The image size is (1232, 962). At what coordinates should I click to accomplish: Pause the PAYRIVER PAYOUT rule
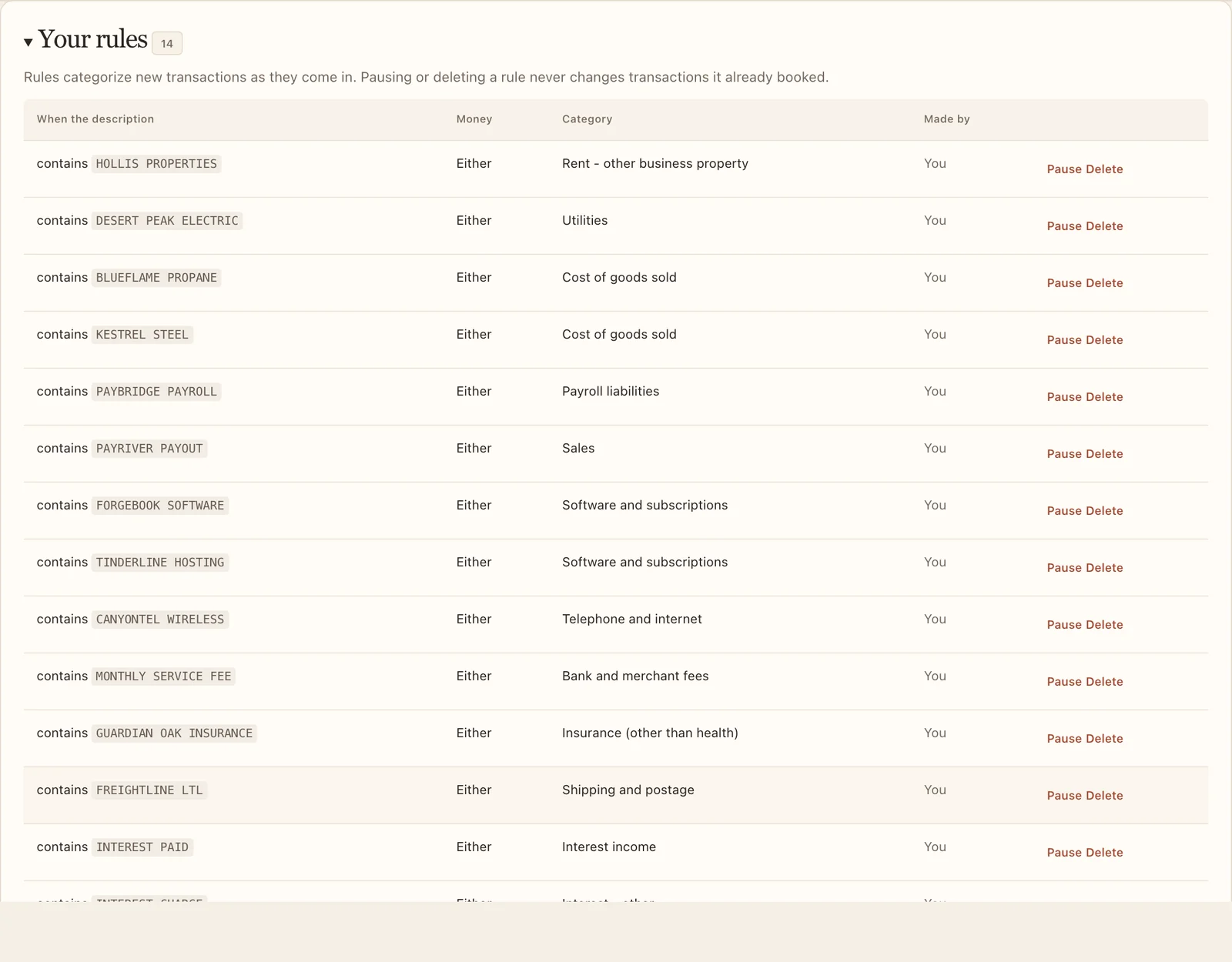(x=1064, y=454)
